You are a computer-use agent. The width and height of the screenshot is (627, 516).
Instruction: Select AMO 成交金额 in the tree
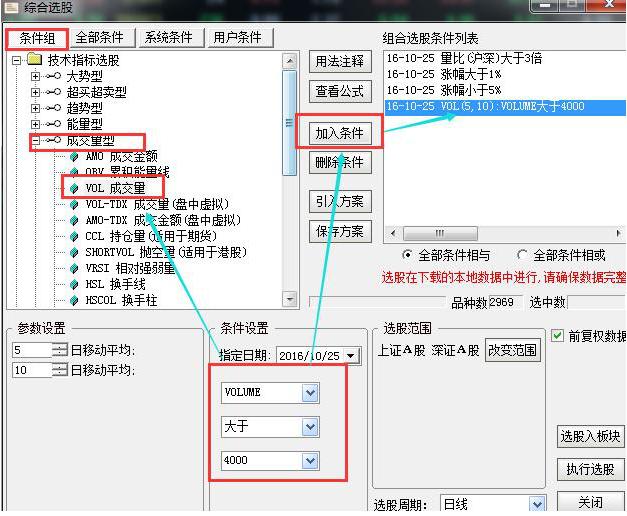[x=122, y=156]
